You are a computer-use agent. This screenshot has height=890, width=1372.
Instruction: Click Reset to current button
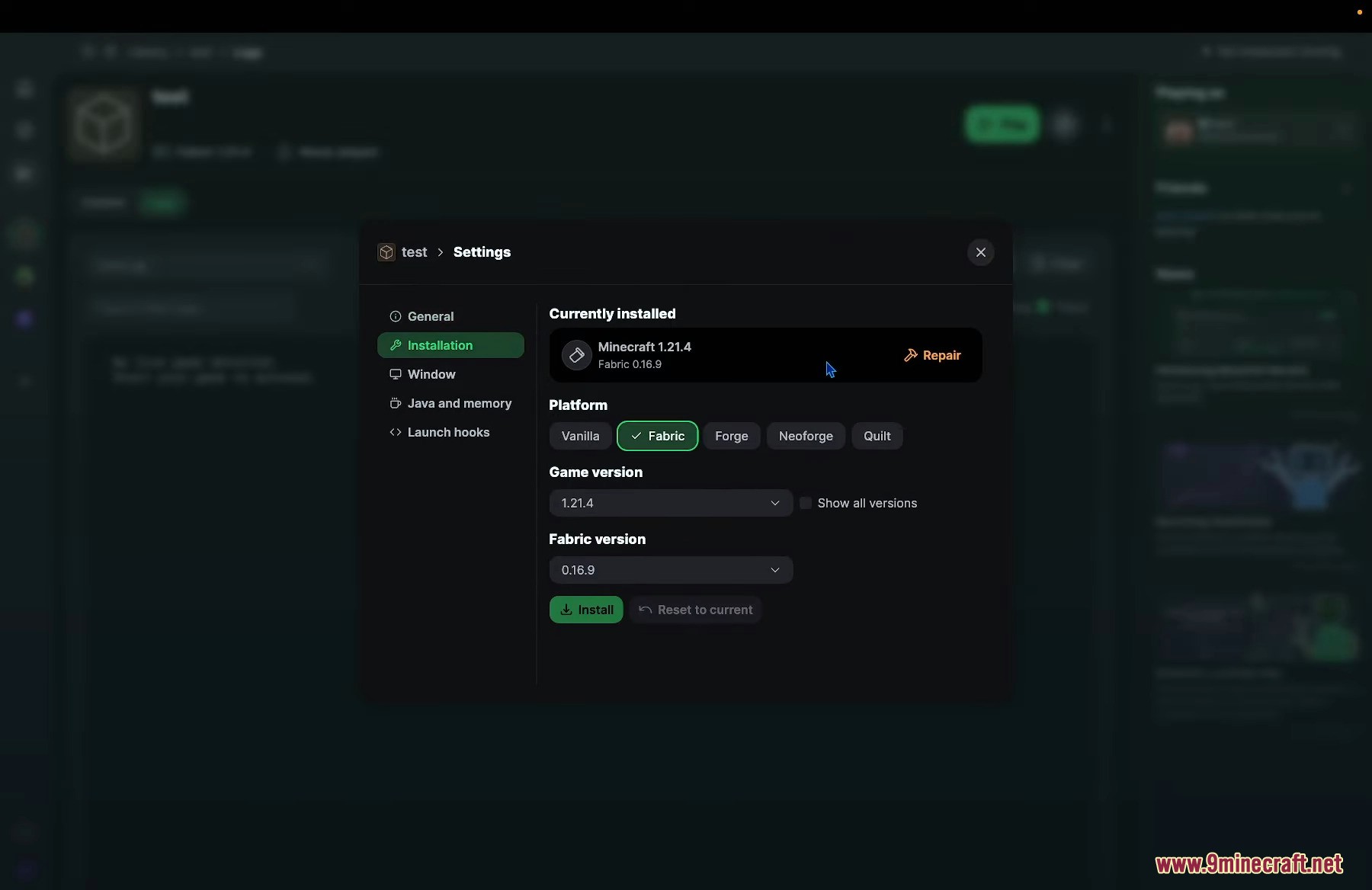(695, 610)
